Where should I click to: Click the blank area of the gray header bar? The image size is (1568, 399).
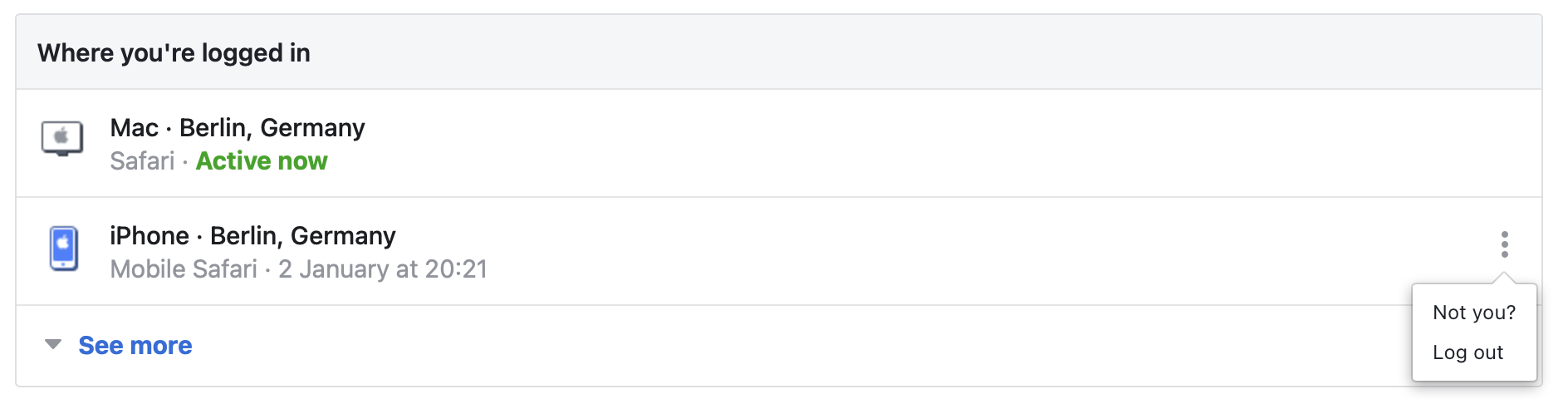(x=914, y=53)
